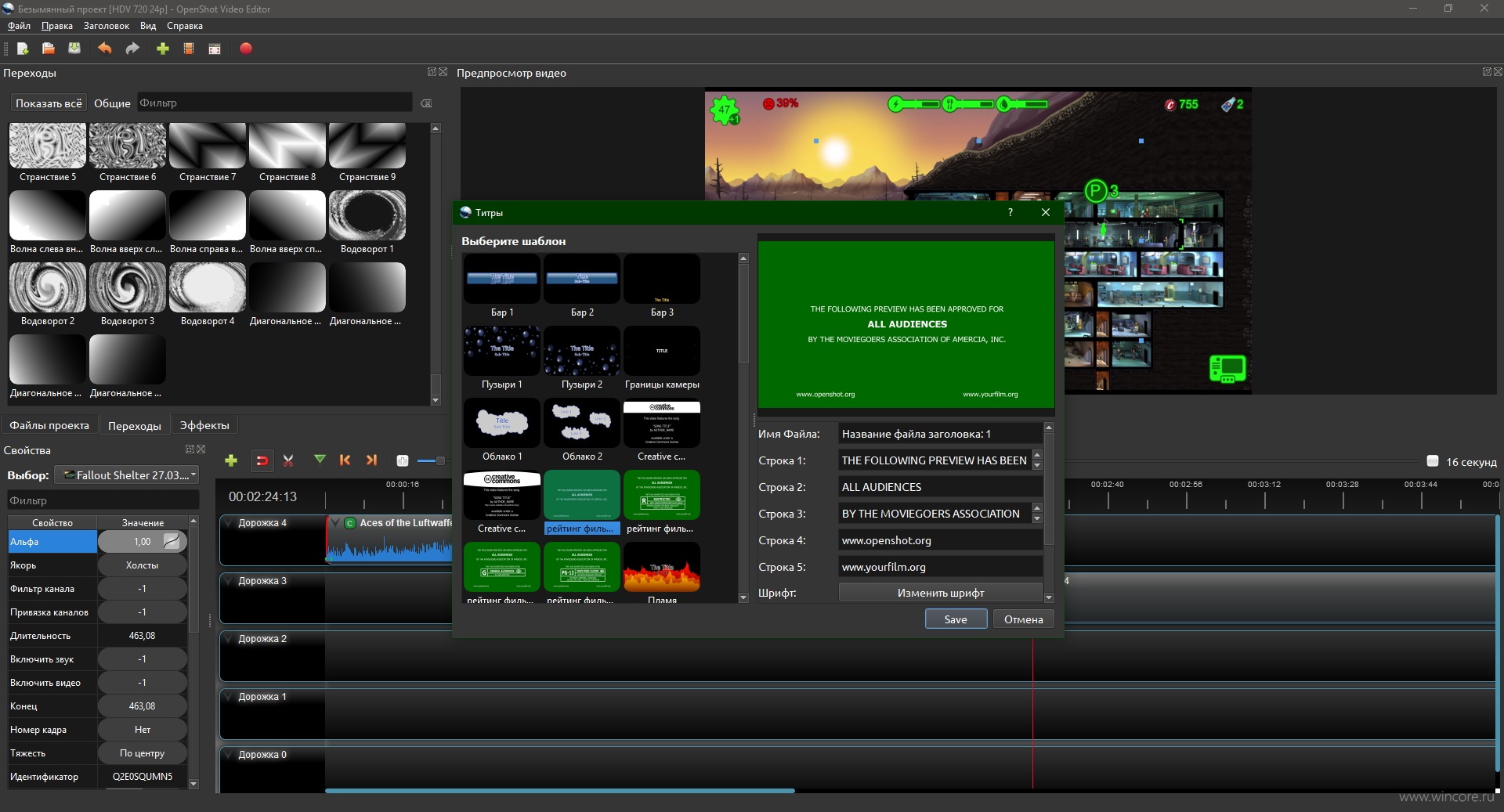Toggle the razor scissors tool

(288, 460)
